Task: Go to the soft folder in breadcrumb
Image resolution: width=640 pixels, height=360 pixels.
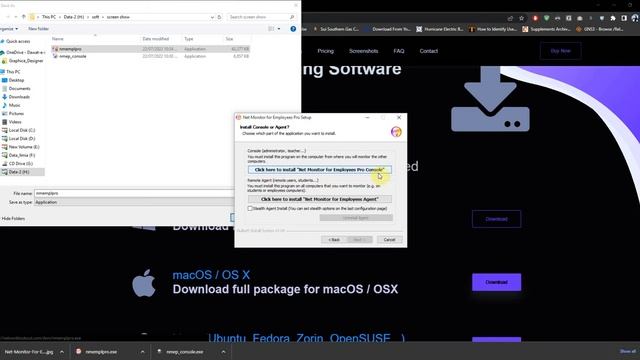Action: [95, 17]
